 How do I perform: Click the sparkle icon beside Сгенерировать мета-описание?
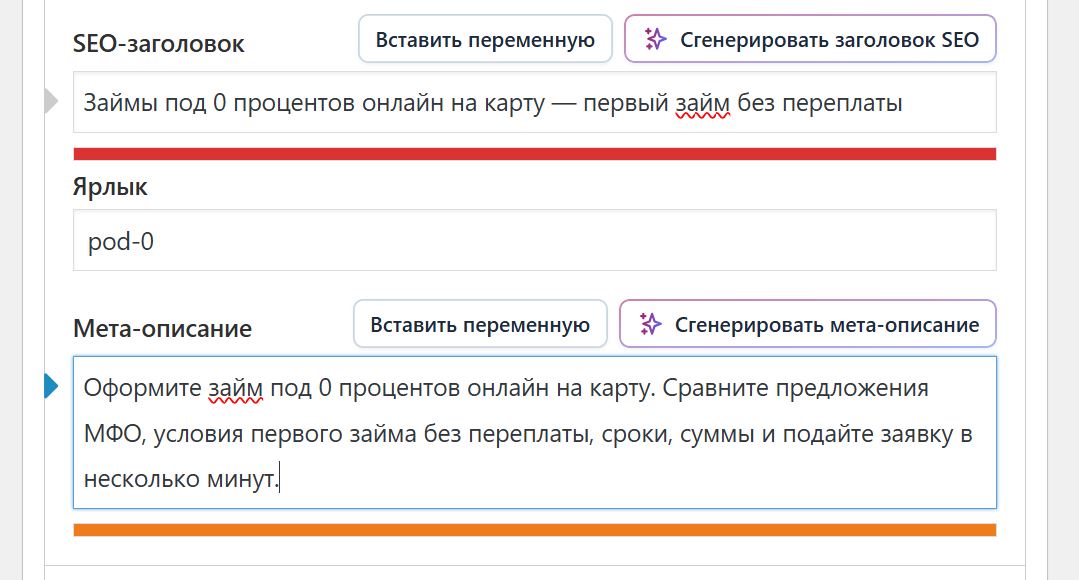(x=650, y=324)
